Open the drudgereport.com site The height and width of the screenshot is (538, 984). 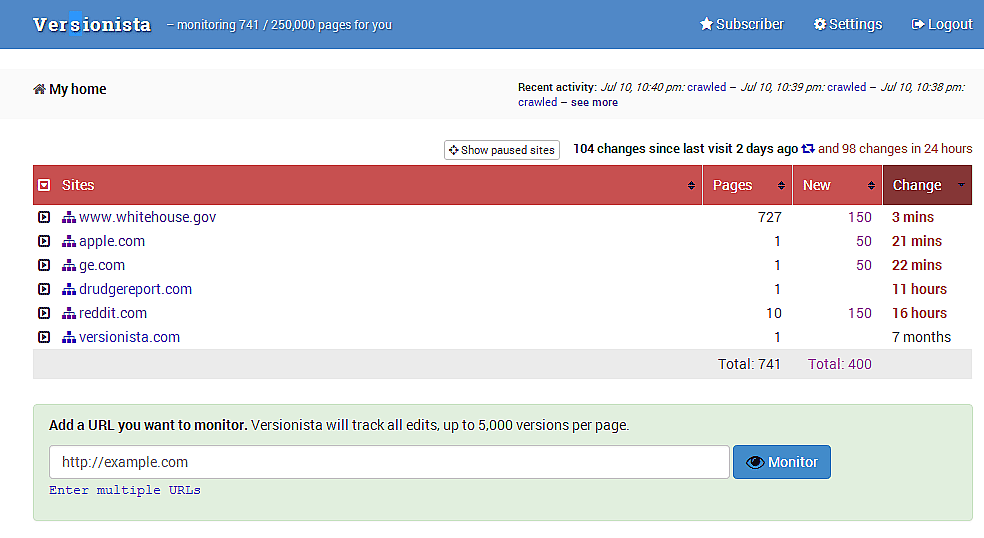tap(136, 289)
